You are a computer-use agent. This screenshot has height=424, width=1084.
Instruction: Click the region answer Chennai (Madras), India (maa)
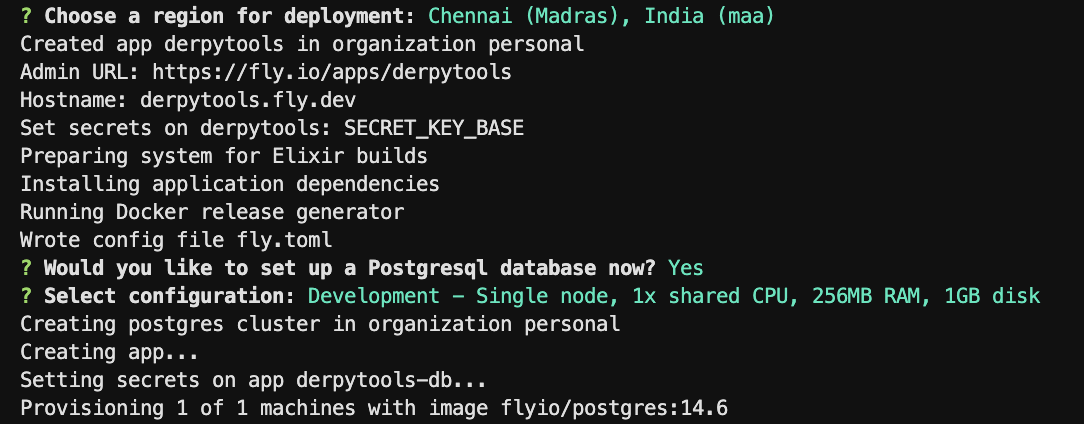pos(601,16)
